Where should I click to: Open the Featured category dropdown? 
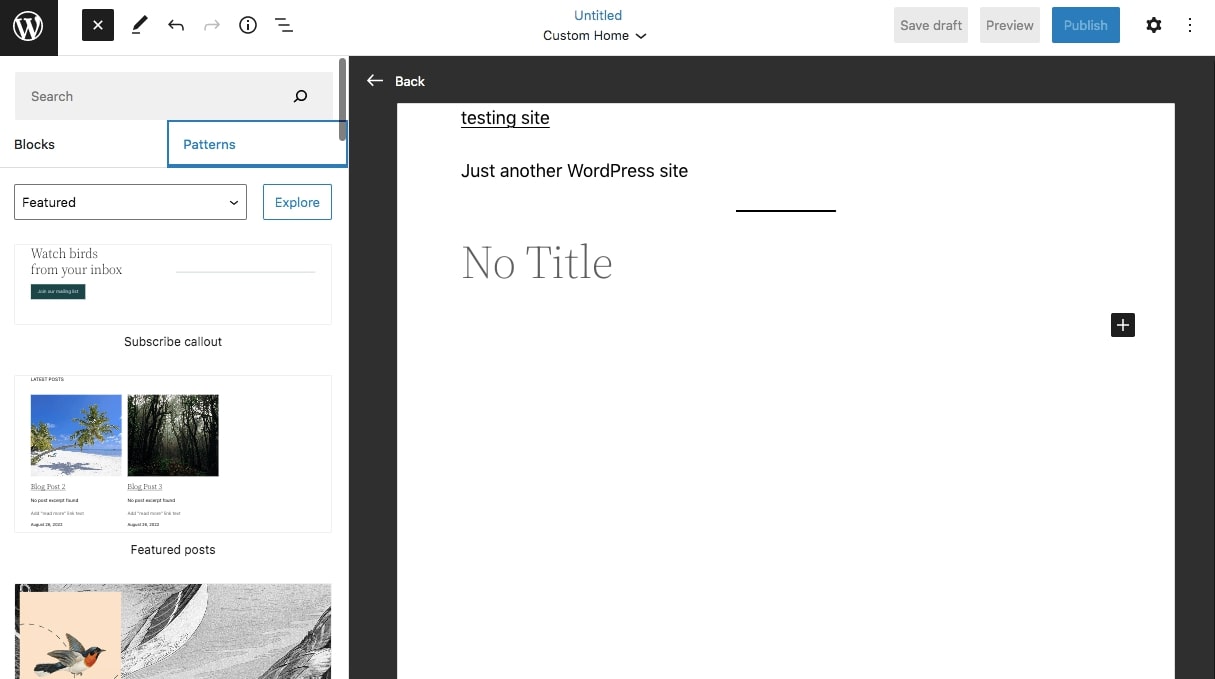130,202
